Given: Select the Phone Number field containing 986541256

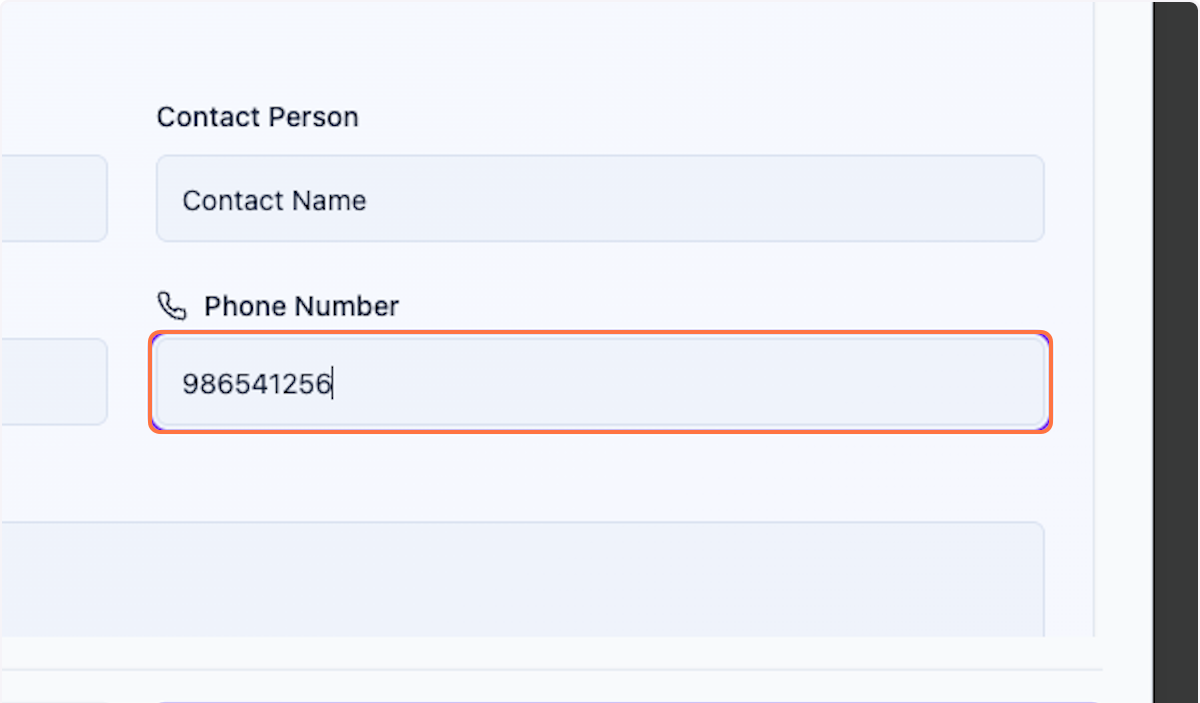Looking at the screenshot, I should (x=600, y=382).
